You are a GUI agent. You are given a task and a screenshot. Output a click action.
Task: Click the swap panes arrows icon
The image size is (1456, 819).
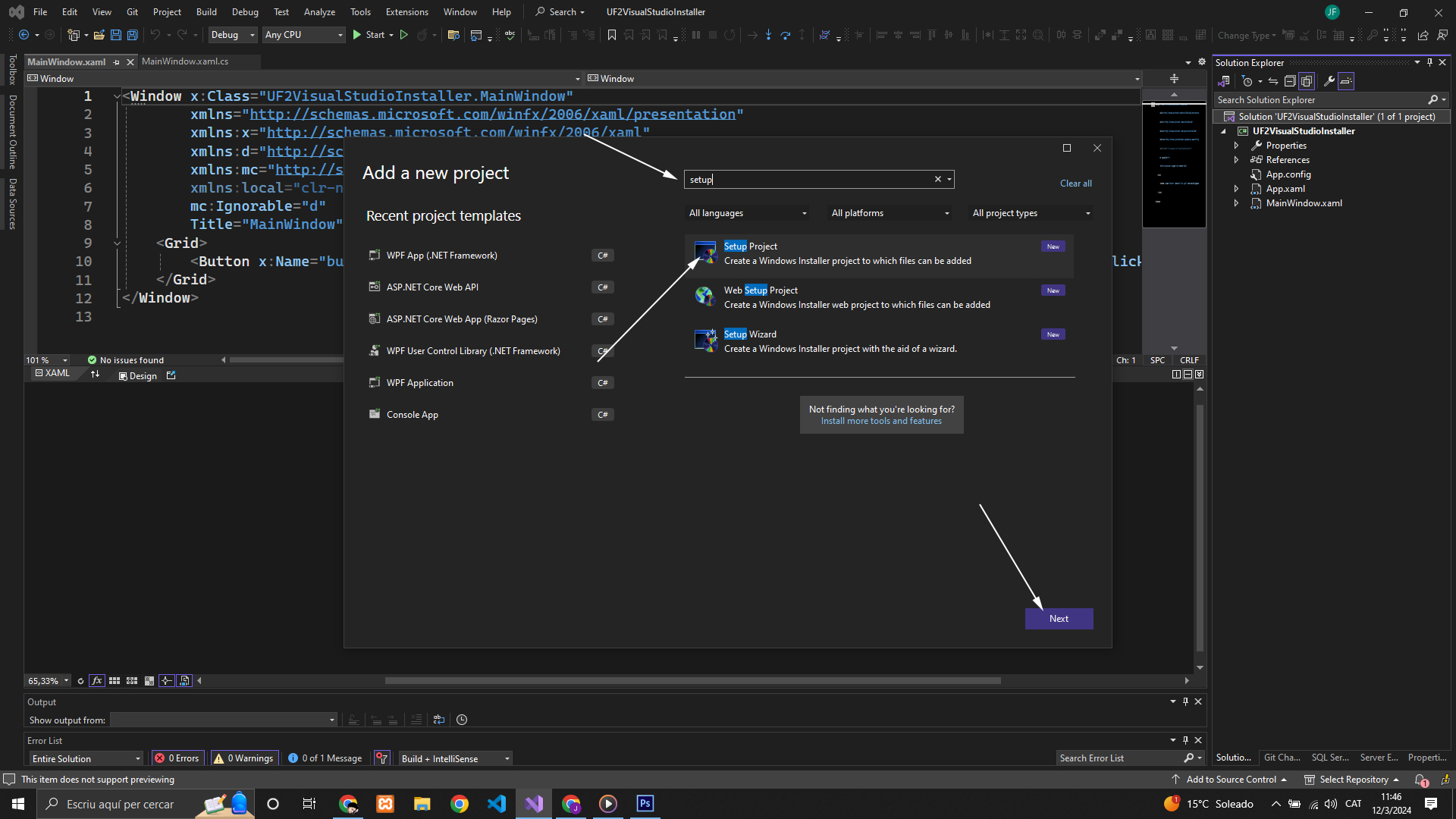95,375
